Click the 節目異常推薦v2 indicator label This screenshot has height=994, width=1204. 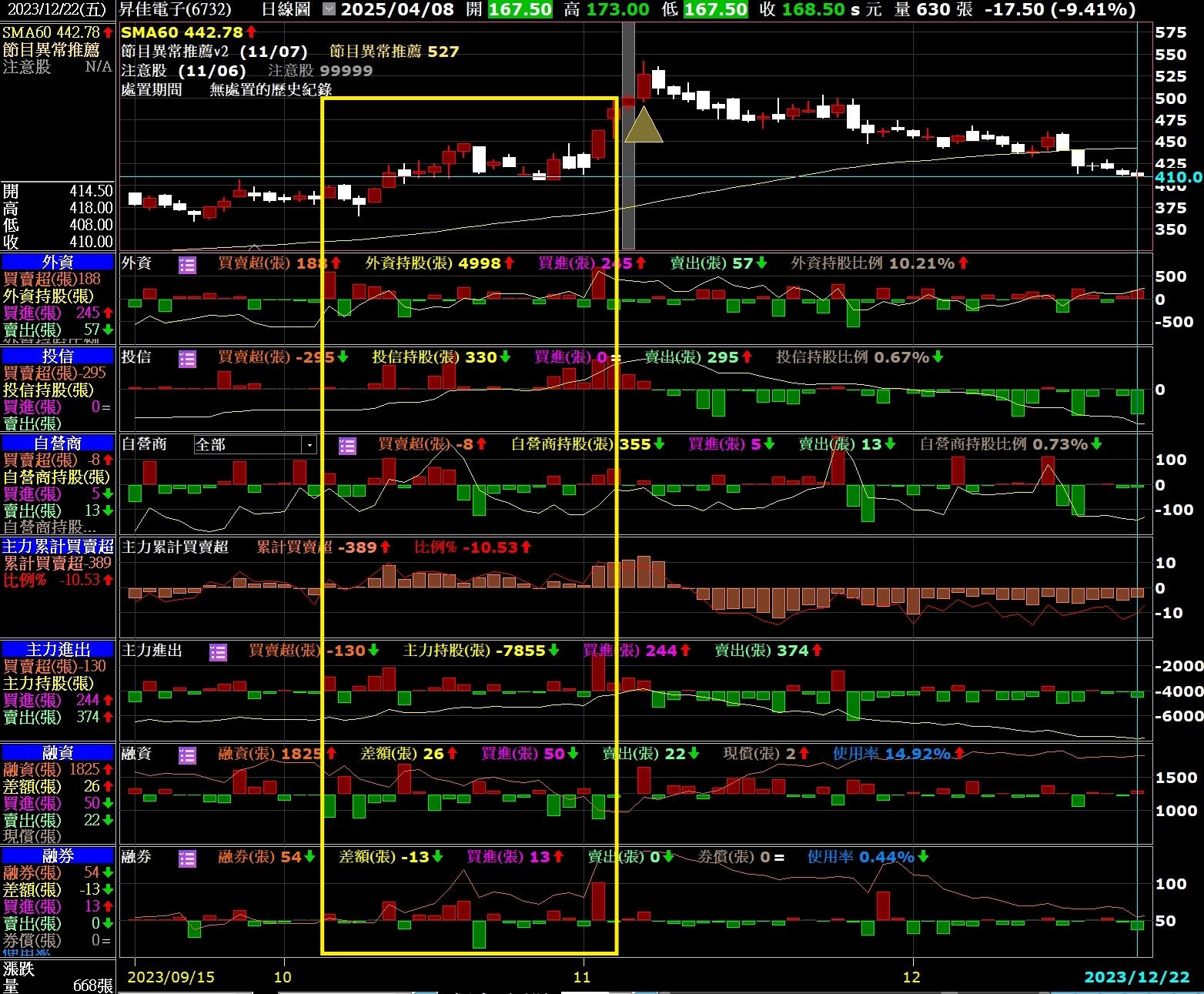click(x=176, y=52)
